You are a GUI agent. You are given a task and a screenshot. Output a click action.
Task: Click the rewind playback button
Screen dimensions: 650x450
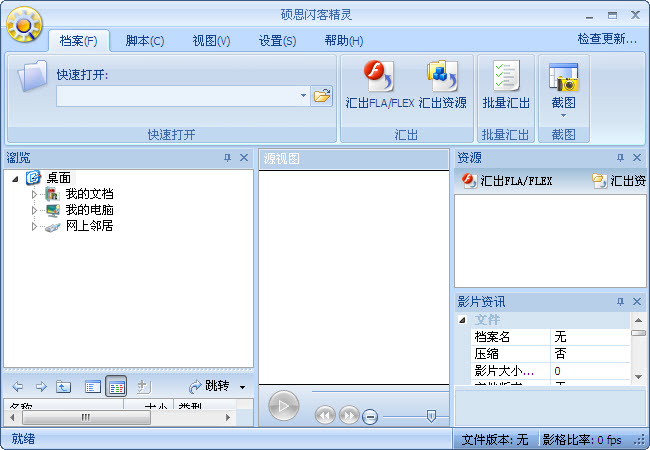coord(325,415)
